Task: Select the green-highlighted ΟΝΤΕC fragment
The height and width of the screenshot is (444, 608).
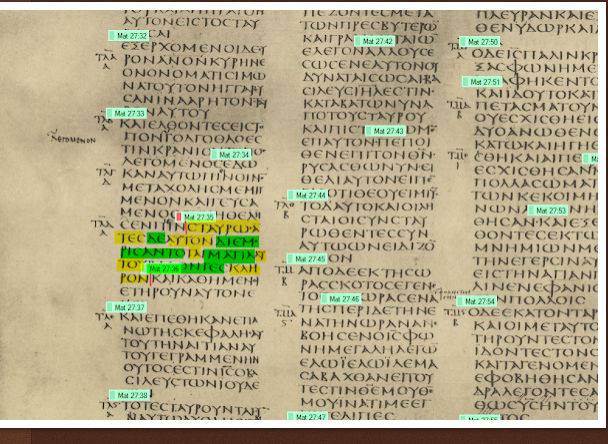Action: pos(202,268)
